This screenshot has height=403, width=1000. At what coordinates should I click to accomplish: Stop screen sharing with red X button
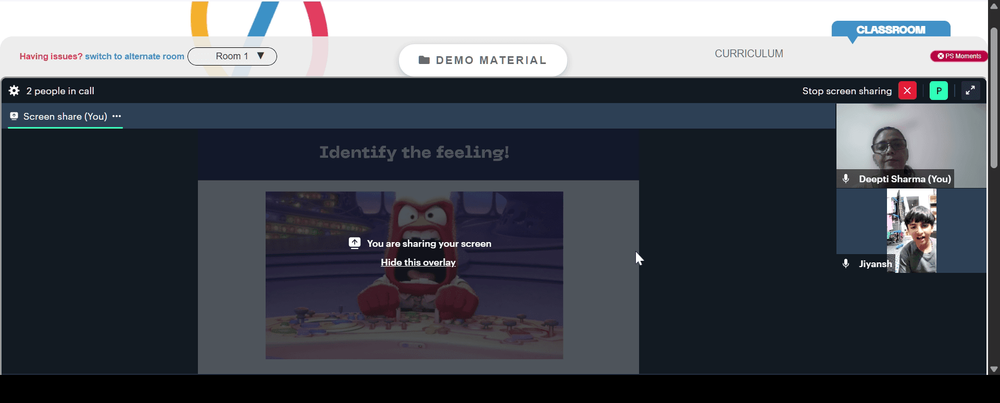click(x=907, y=91)
